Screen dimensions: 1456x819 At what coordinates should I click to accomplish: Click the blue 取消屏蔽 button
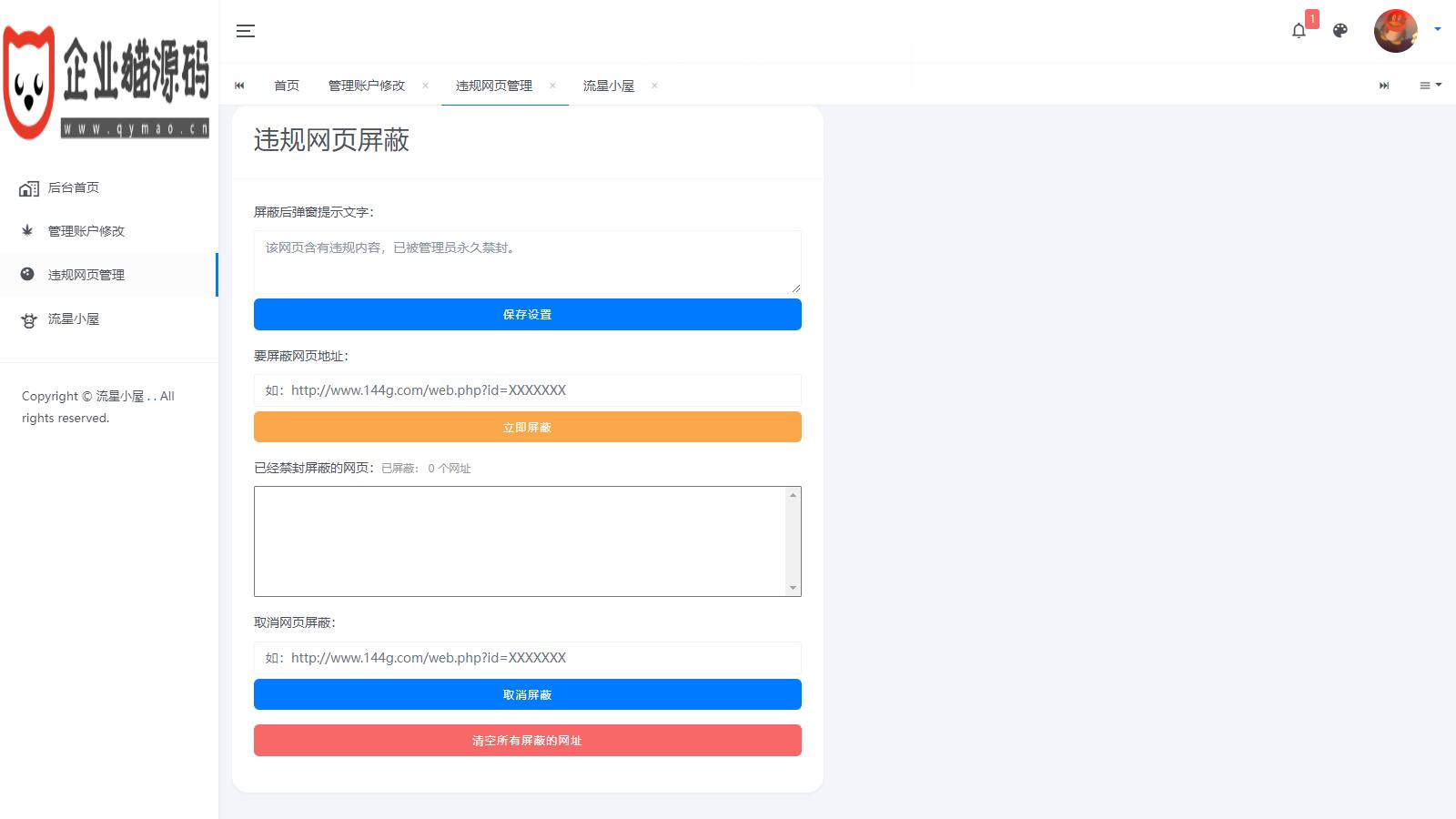[527, 695]
